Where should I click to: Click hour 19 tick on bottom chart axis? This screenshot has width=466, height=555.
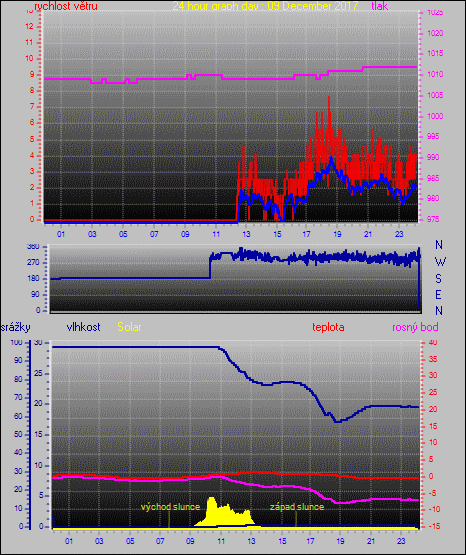340,541
